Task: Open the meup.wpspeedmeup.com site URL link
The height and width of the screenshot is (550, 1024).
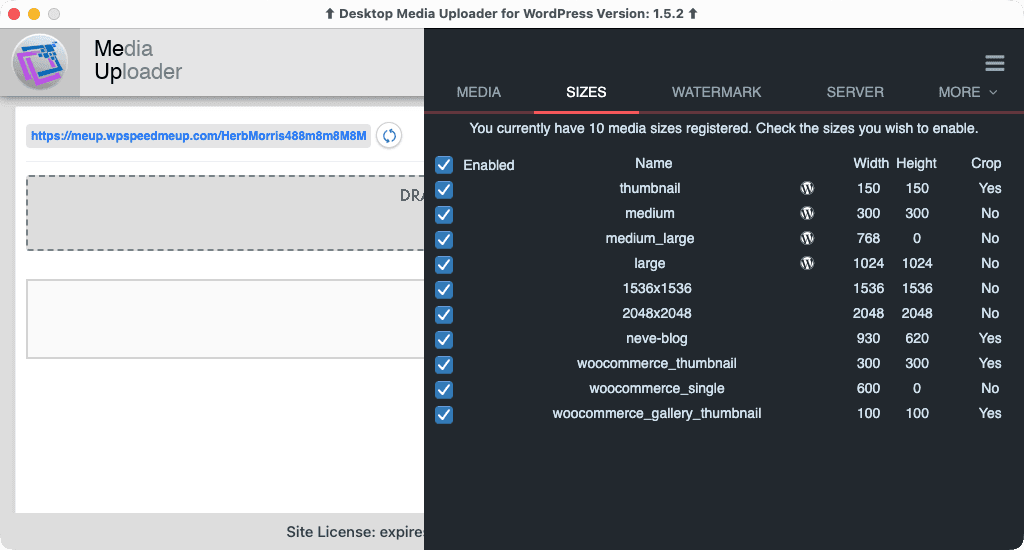Action: 199,136
